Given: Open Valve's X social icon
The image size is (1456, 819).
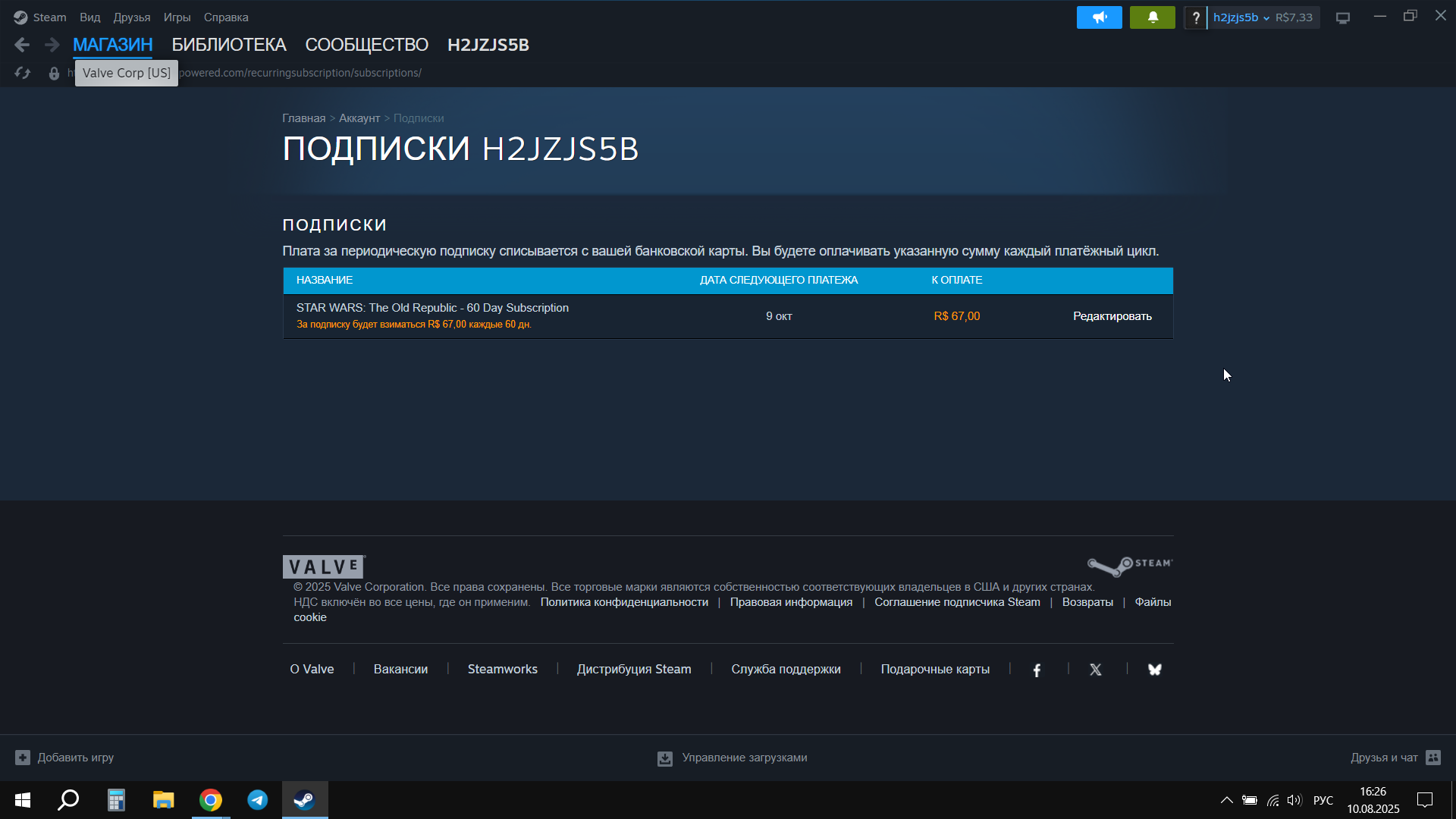Looking at the screenshot, I should tap(1095, 670).
